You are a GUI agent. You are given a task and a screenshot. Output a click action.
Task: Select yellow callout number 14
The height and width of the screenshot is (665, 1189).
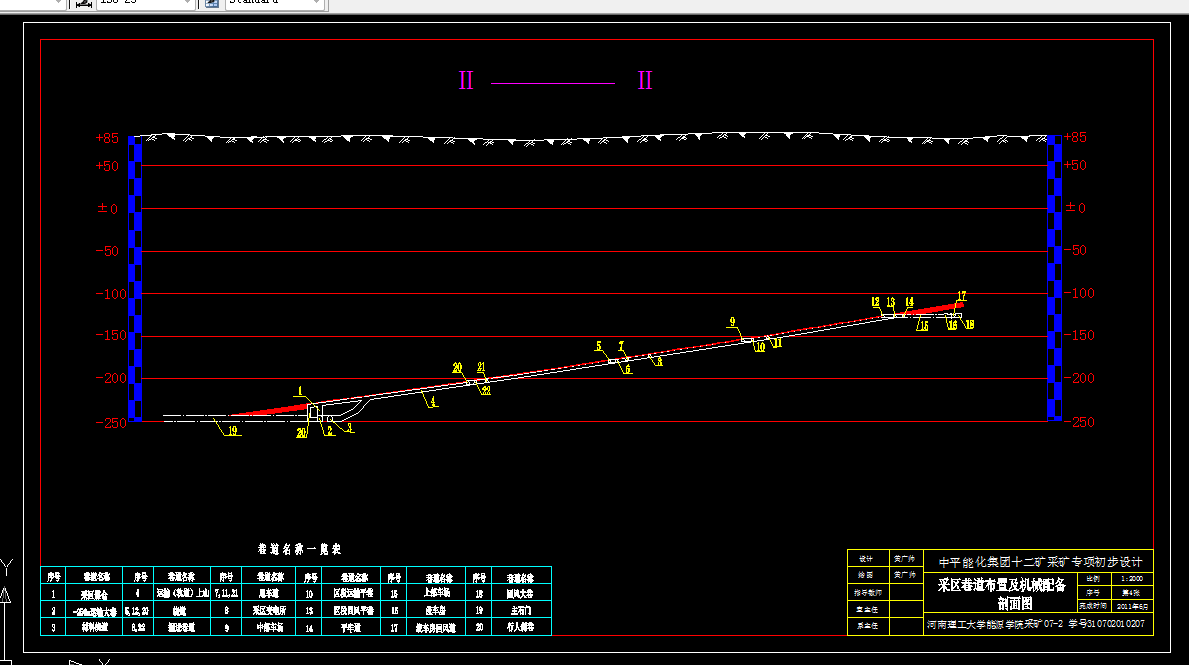pos(909,302)
